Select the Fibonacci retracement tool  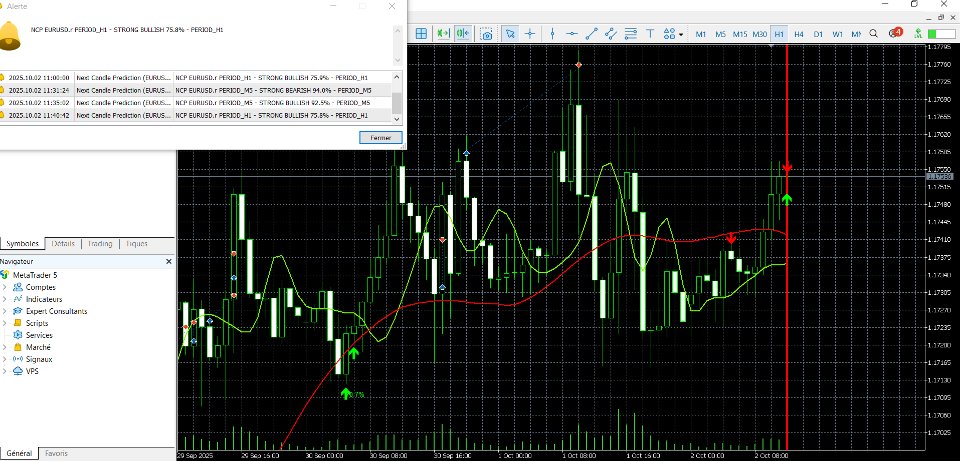(x=631, y=34)
